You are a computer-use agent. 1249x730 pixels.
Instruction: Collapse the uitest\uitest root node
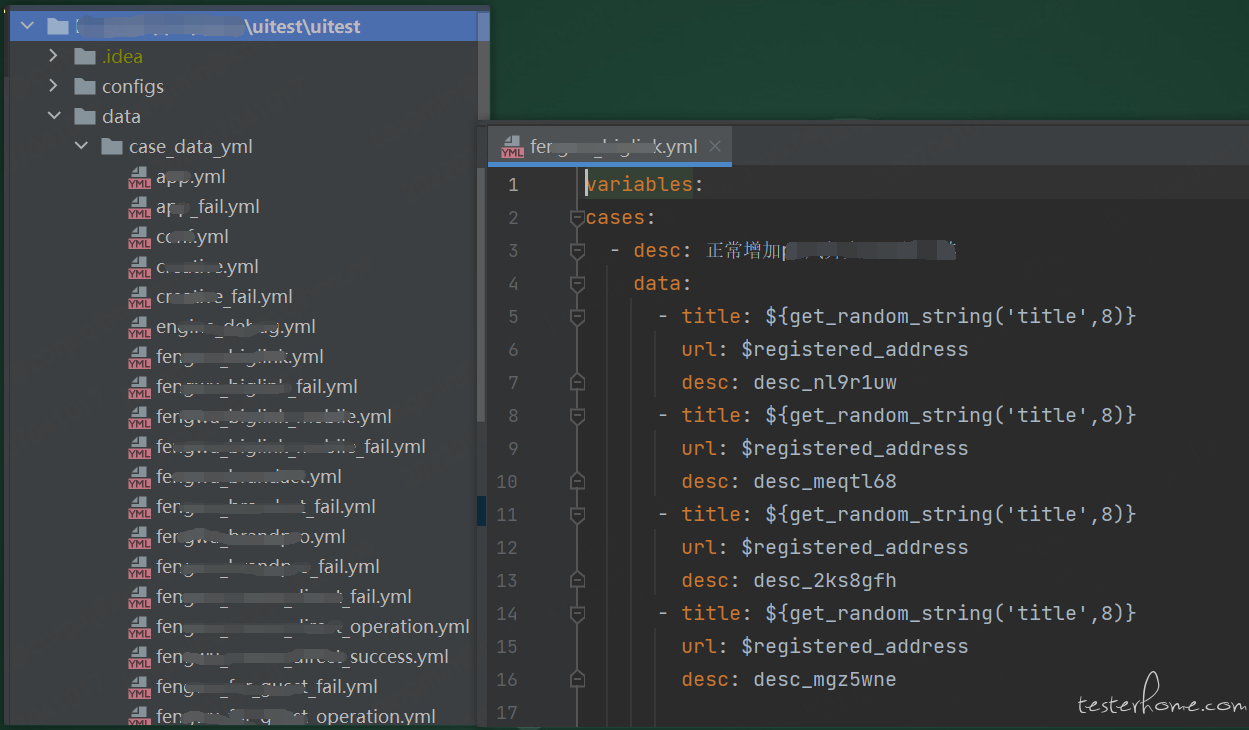(27, 27)
